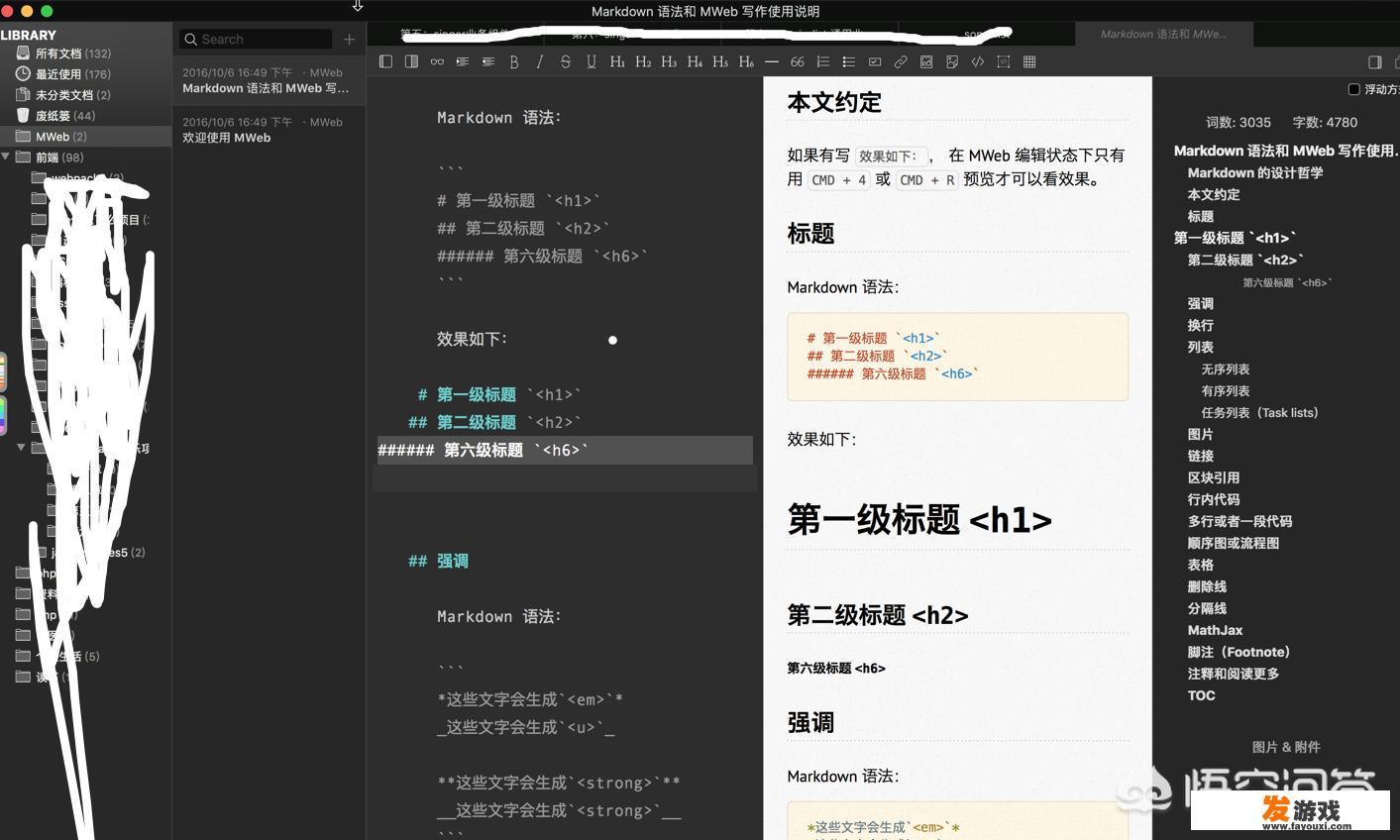Insert an H2 heading
Screen dimensions: 1400x840
click(x=643, y=61)
